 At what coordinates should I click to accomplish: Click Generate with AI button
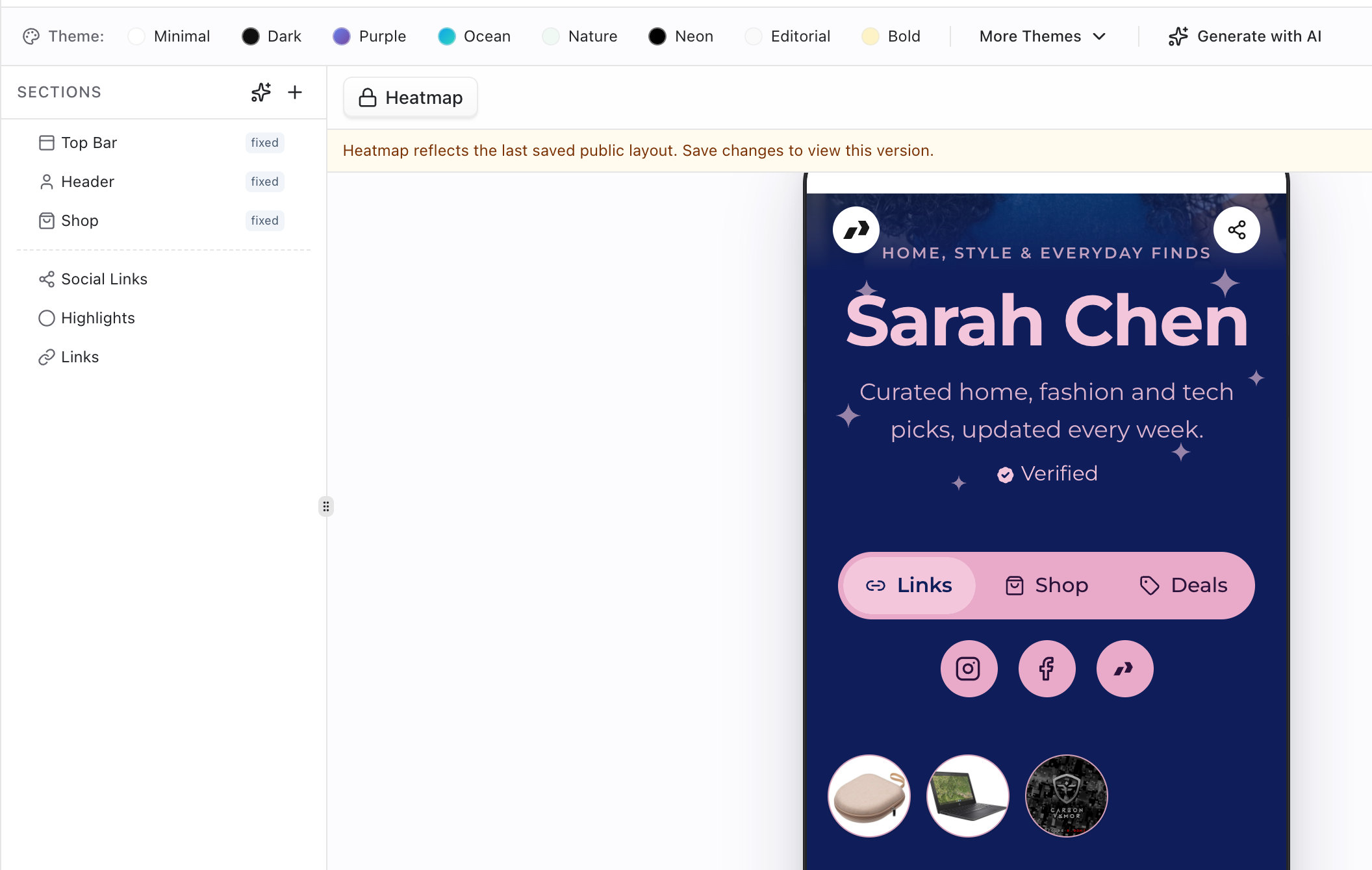pos(1245,36)
